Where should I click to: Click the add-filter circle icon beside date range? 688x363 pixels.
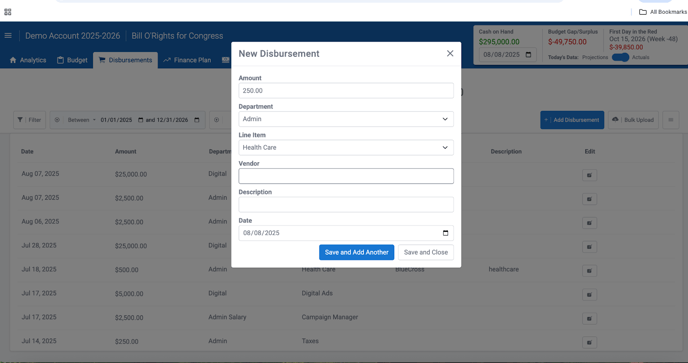tap(216, 120)
